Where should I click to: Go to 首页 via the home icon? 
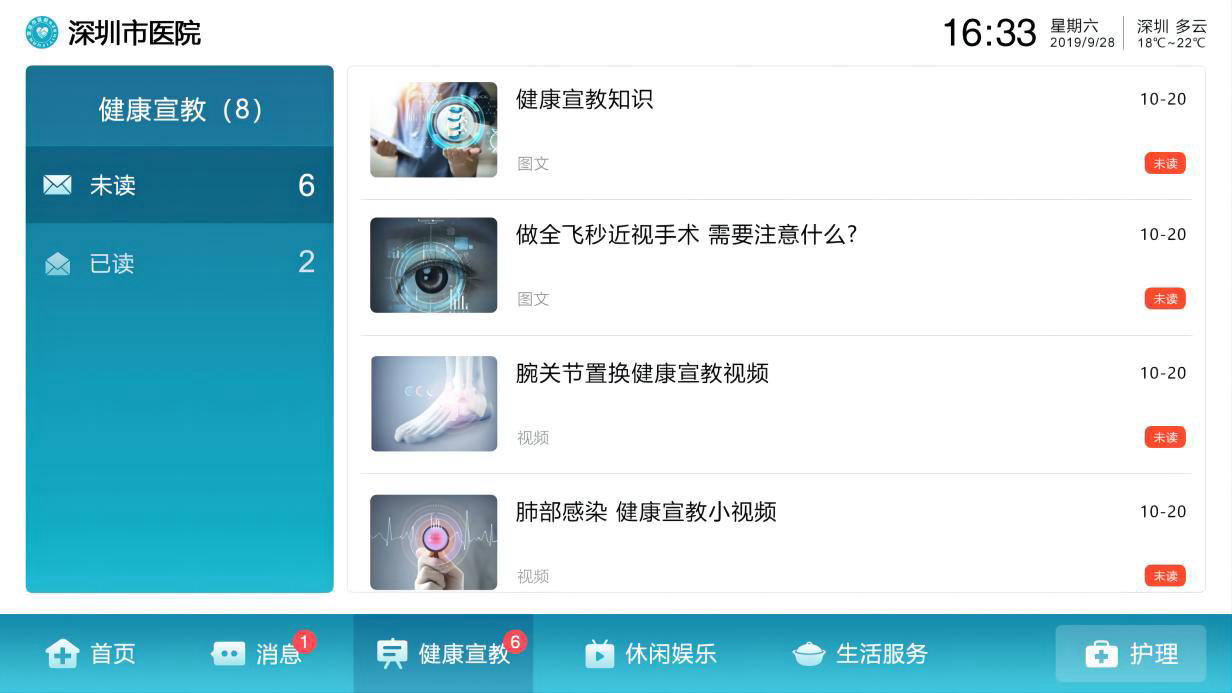(62, 654)
